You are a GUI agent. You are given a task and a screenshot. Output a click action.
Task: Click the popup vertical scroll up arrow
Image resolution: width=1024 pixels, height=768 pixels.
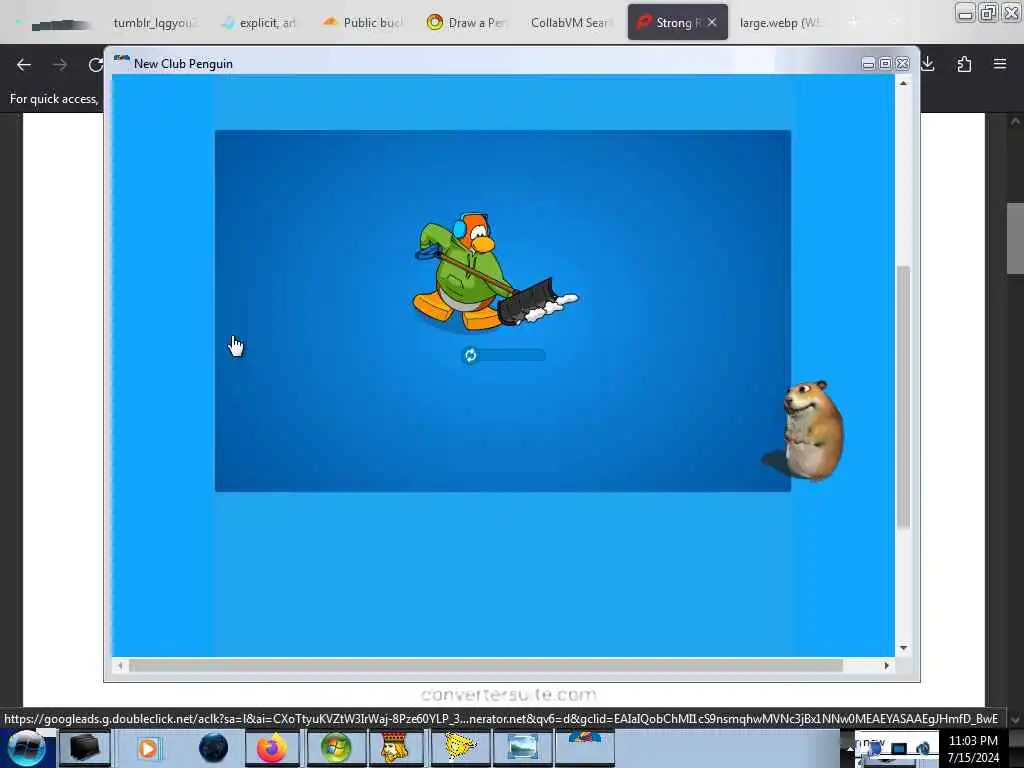point(903,84)
